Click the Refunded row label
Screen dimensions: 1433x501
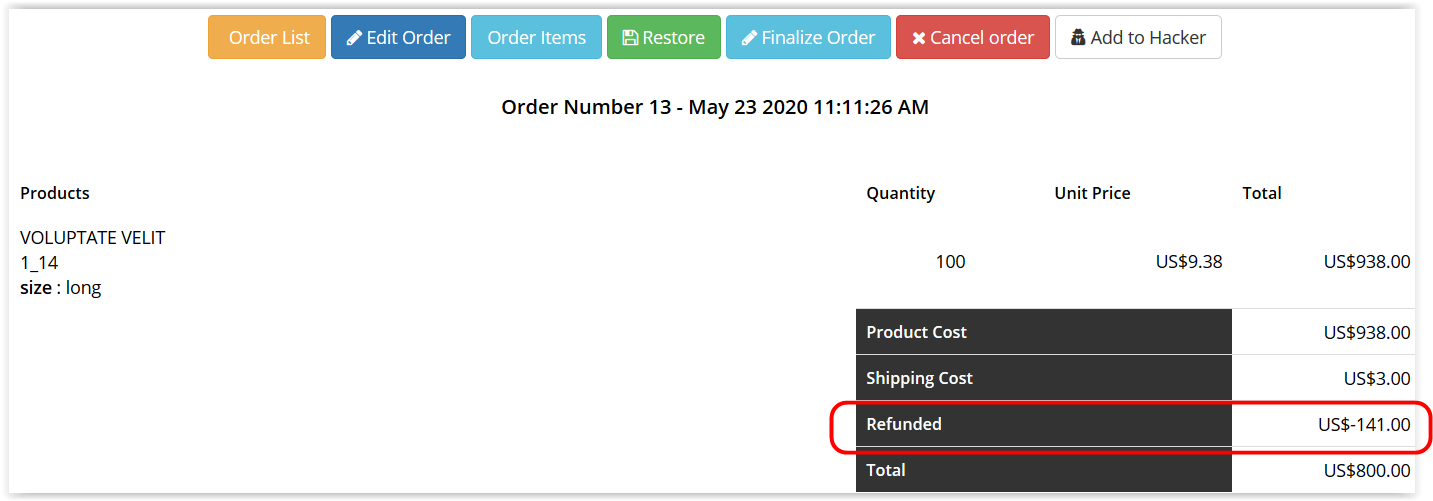[x=904, y=424]
